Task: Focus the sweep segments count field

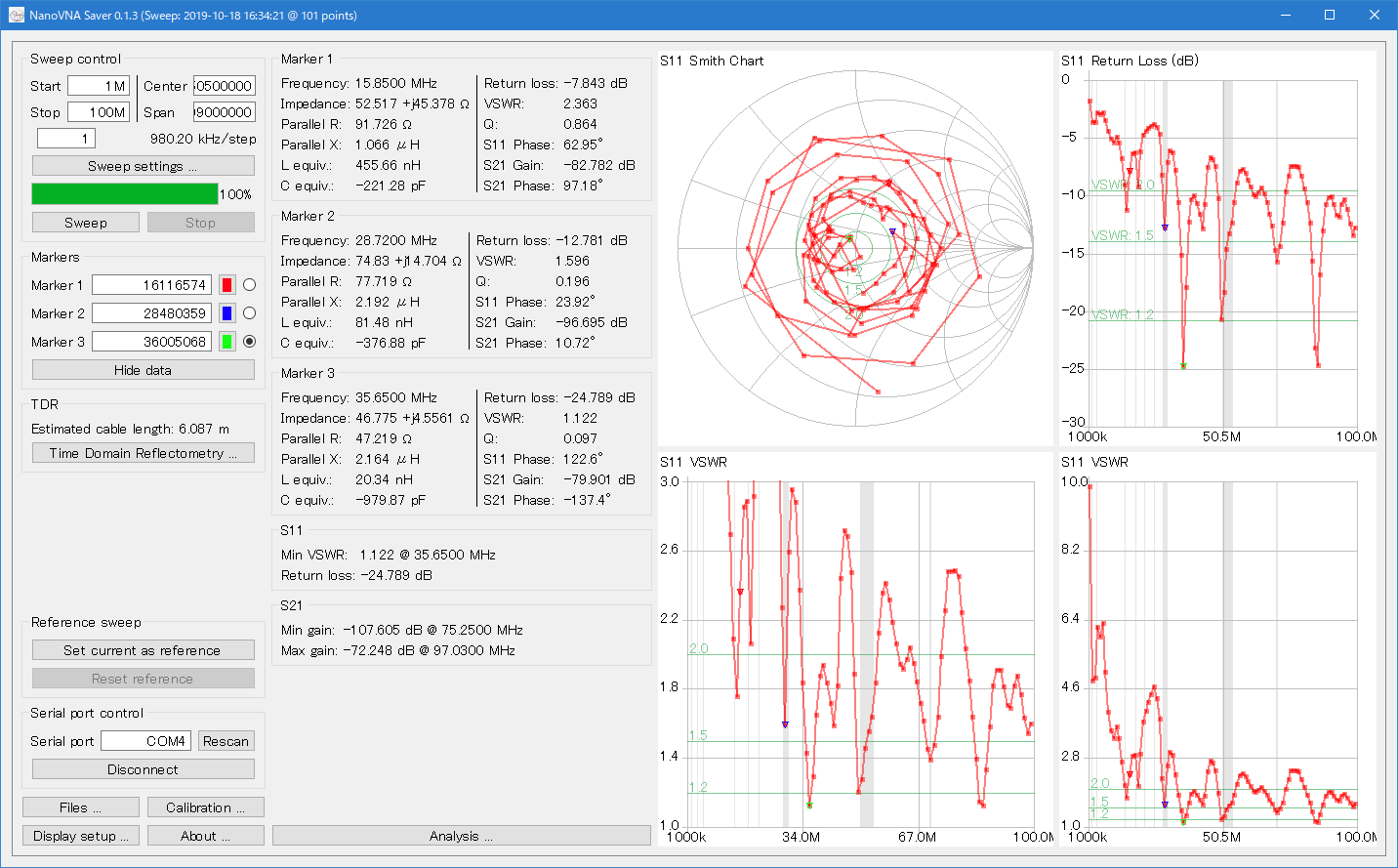Action: [66, 139]
